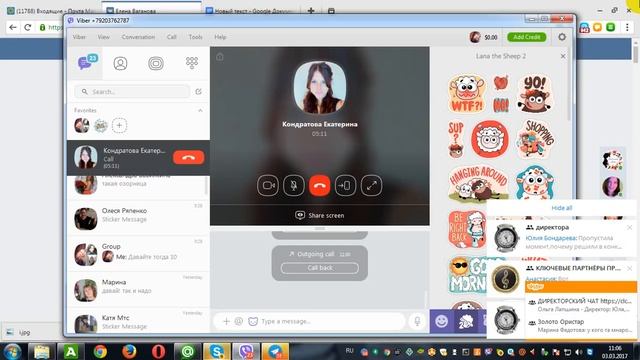Image resolution: width=640 pixels, height=360 pixels.
Task: Open the View menu
Action: click(x=104, y=37)
